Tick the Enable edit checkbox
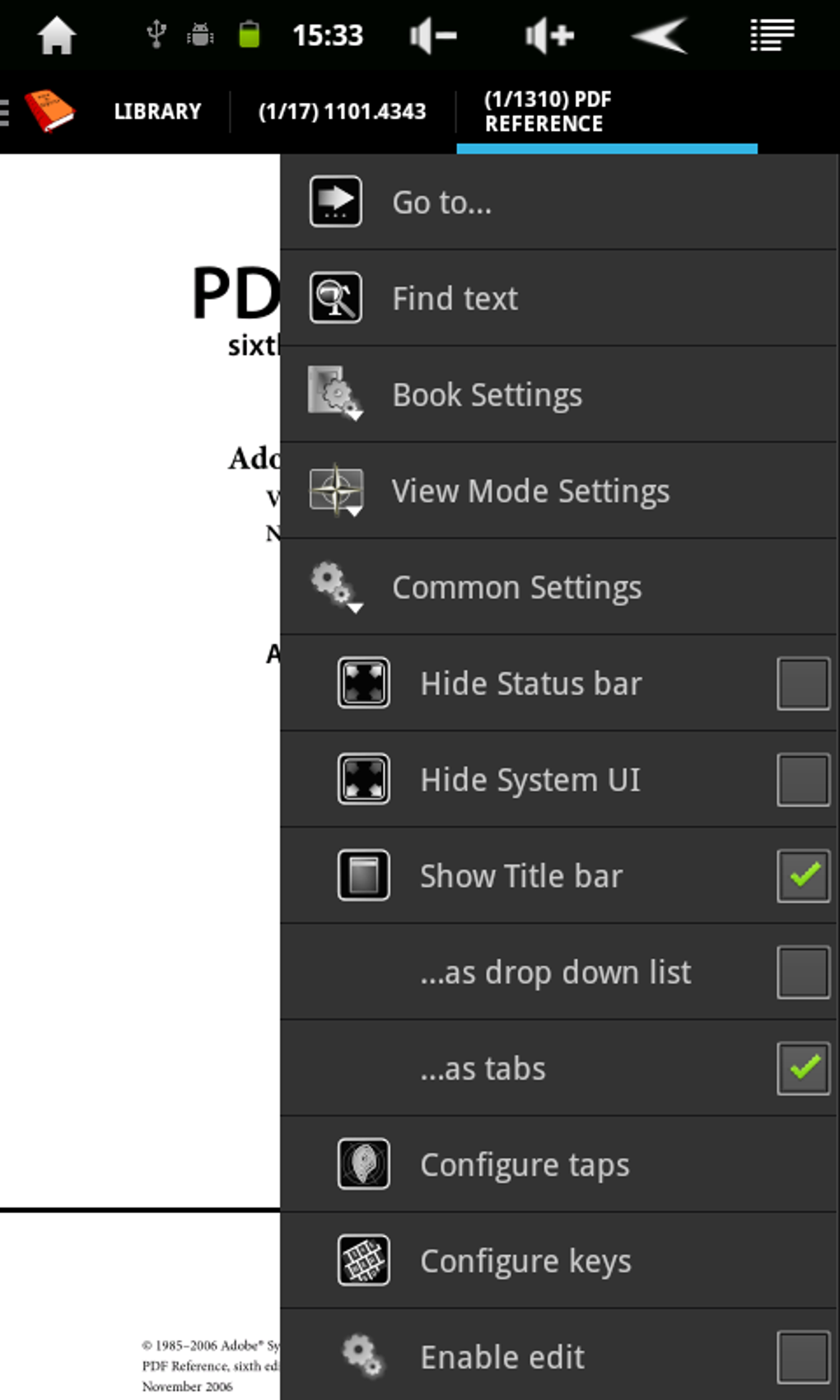The width and height of the screenshot is (840, 1400). (803, 1356)
